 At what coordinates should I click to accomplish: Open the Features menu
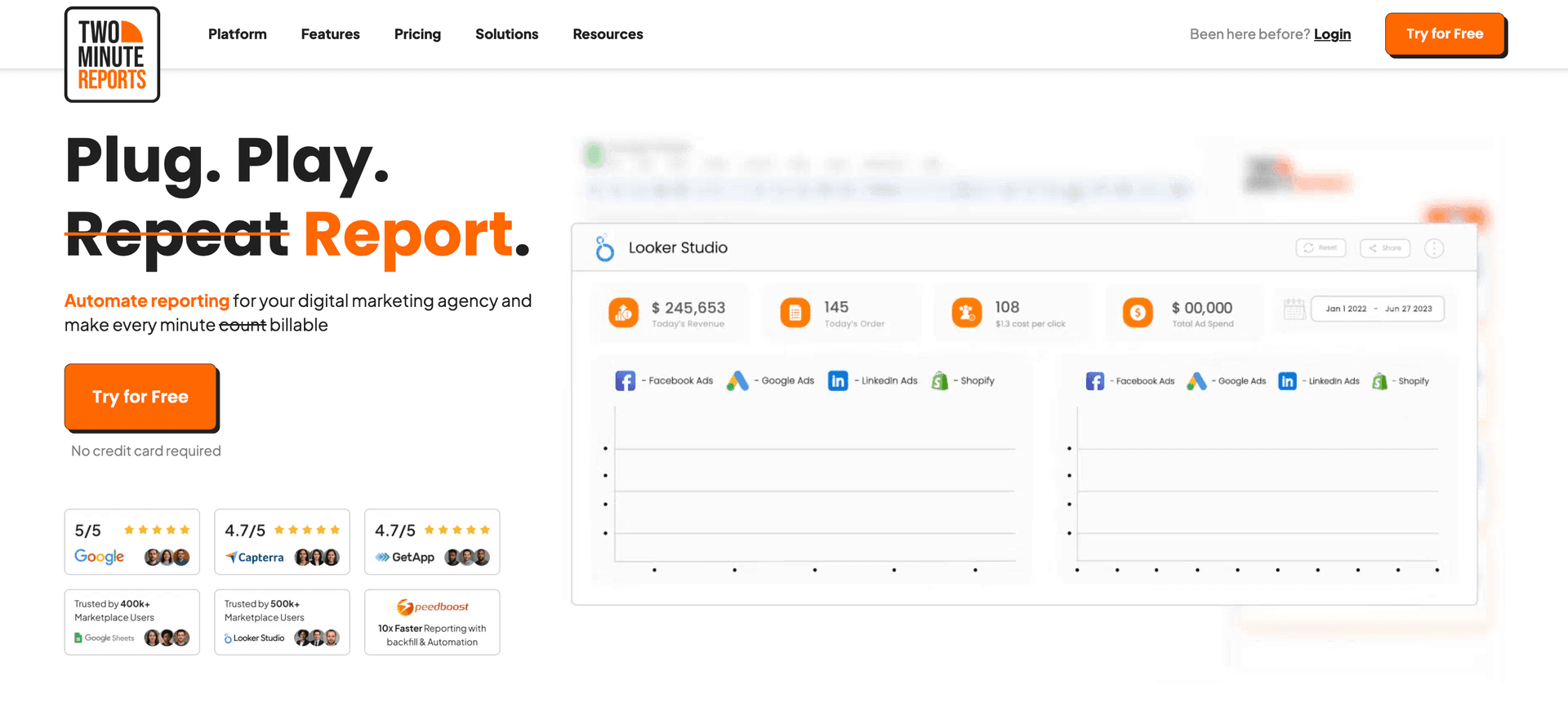[330, 34]
